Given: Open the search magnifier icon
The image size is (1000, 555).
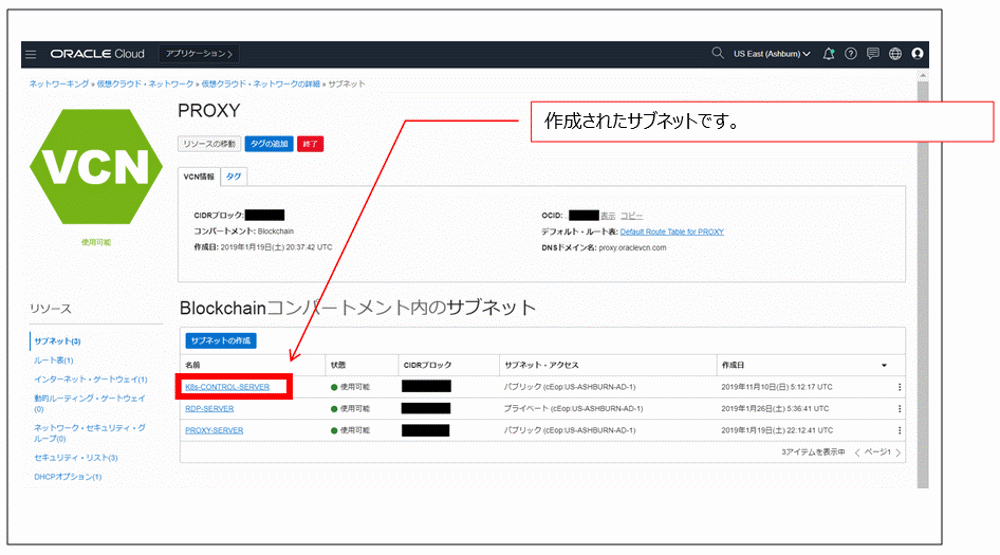Looking at the screenshot, I should click(x=717, y=54).
